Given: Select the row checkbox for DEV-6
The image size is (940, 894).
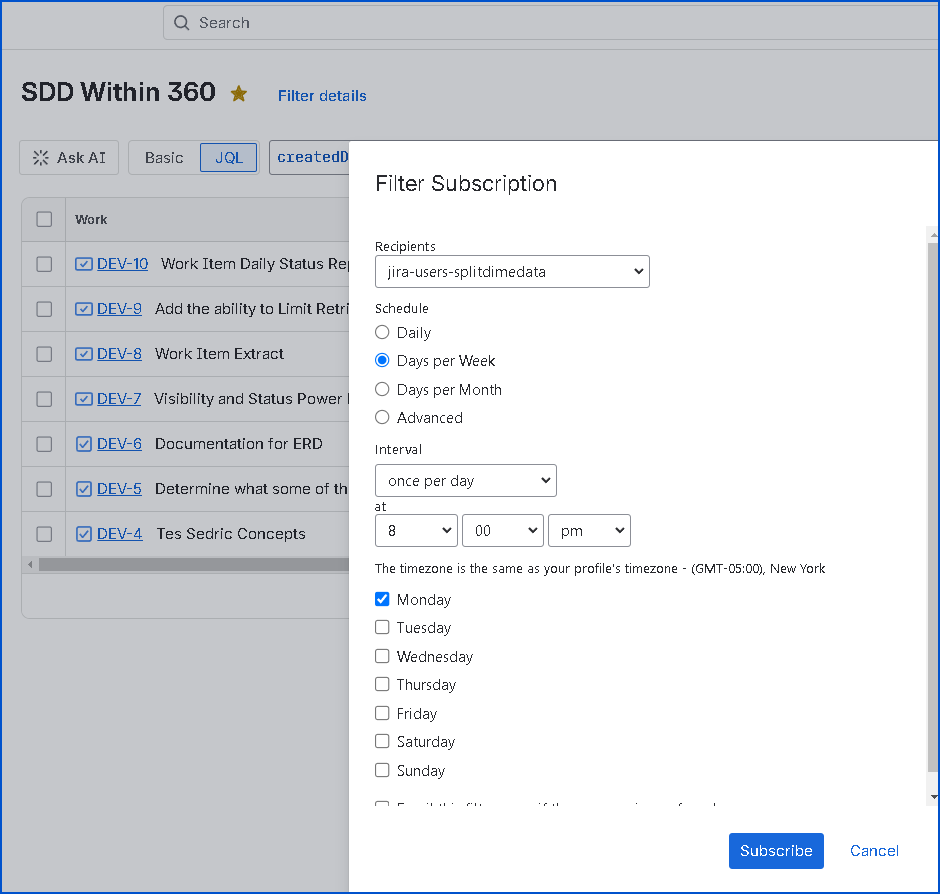Looking at the screenshot, I should [x=44, y=444].
